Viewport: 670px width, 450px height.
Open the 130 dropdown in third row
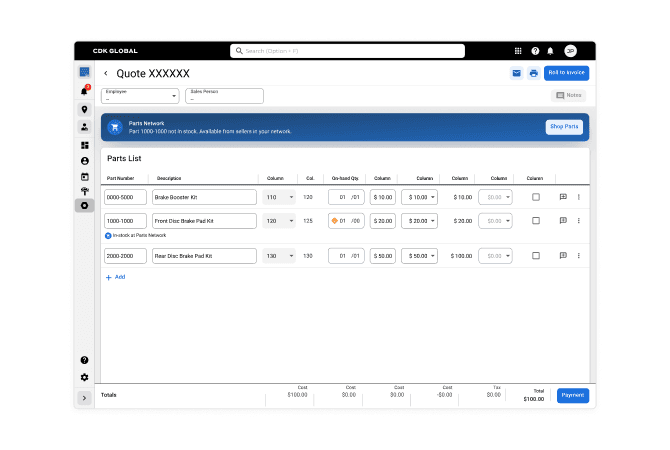pos(279,256)
